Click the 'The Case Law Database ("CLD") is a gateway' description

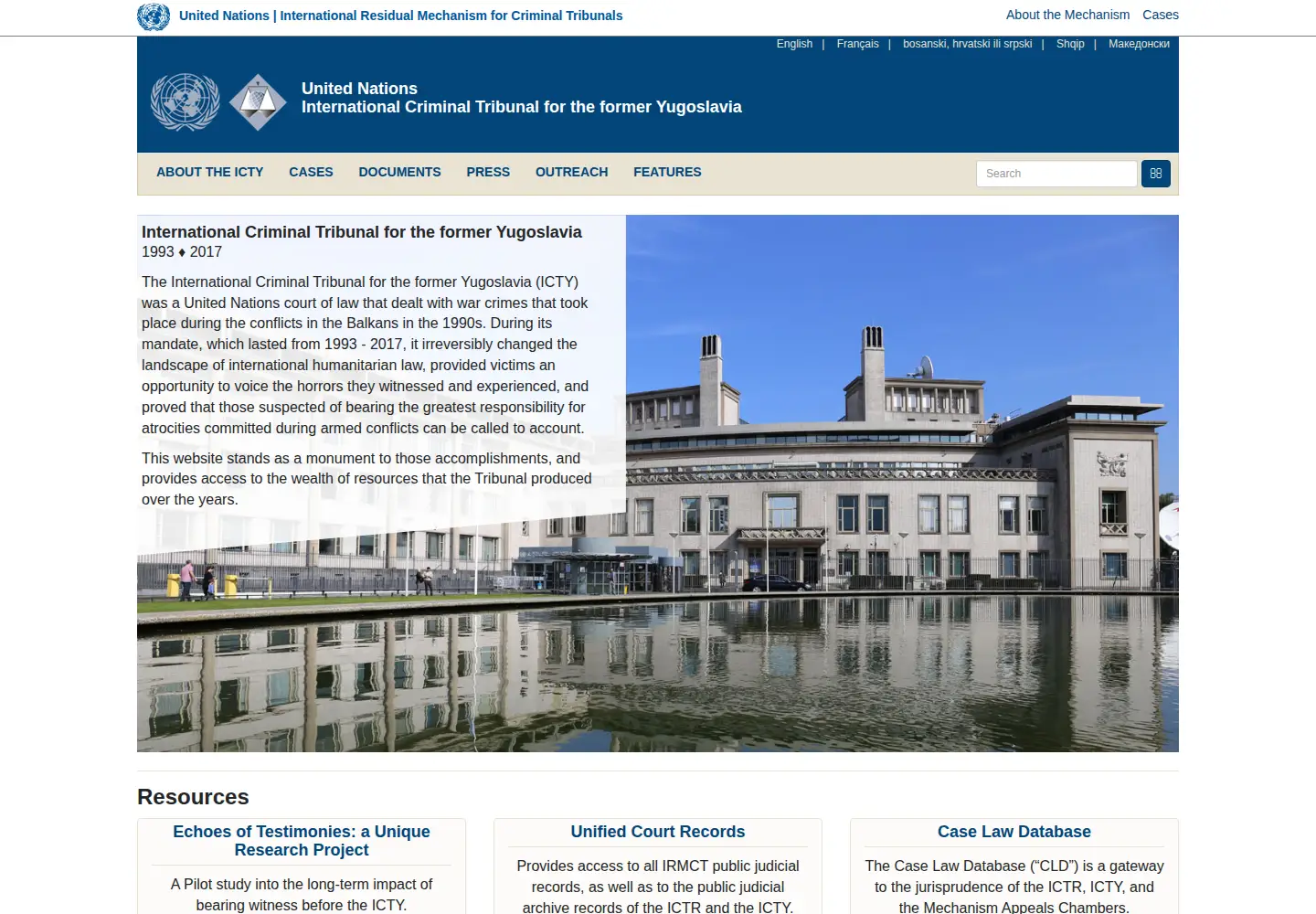coord(1014,887)
